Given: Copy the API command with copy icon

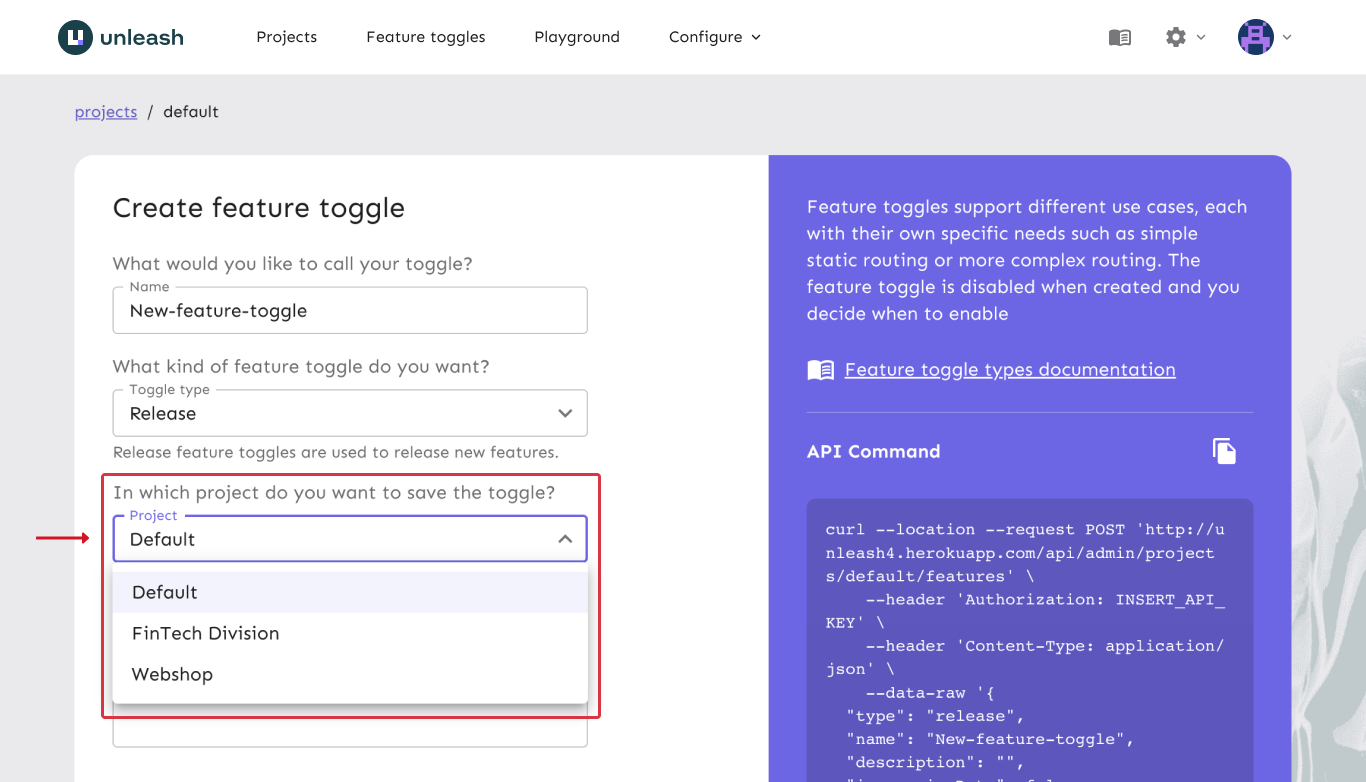Looking at the screenshot, I should tap(1224, 451).
